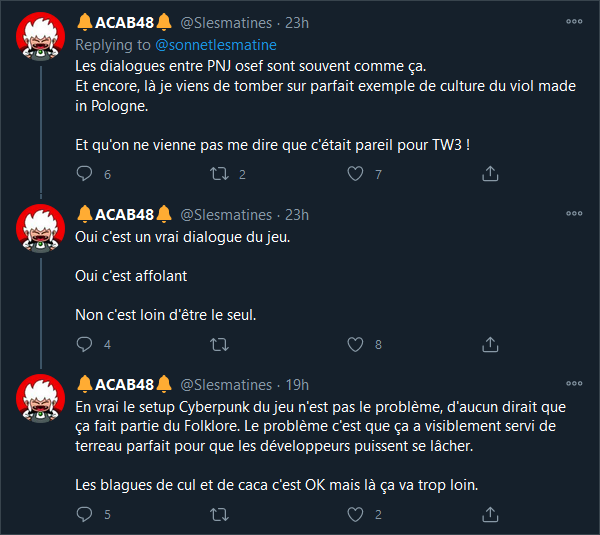Image resolution: width=600 pixels, height=535 pixels.
Task: Reply to the tweet about setup Cyberpunk
Action: point(84,514)
